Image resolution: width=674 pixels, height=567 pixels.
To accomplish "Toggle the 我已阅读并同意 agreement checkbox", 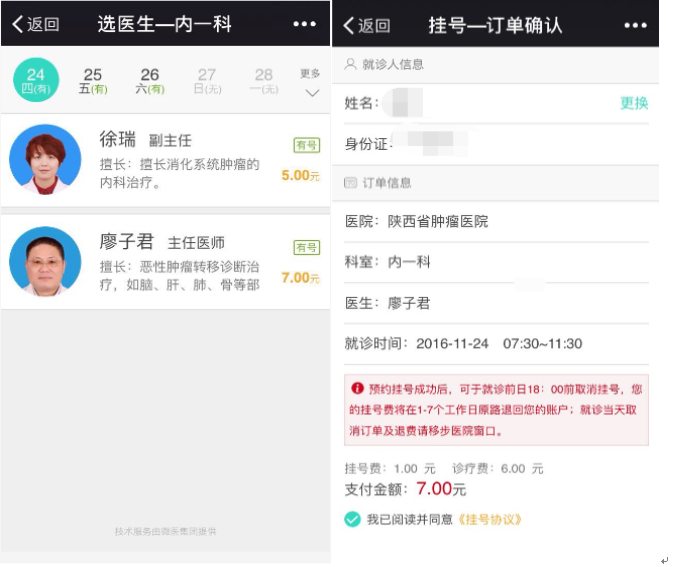I will coord(352,519).
